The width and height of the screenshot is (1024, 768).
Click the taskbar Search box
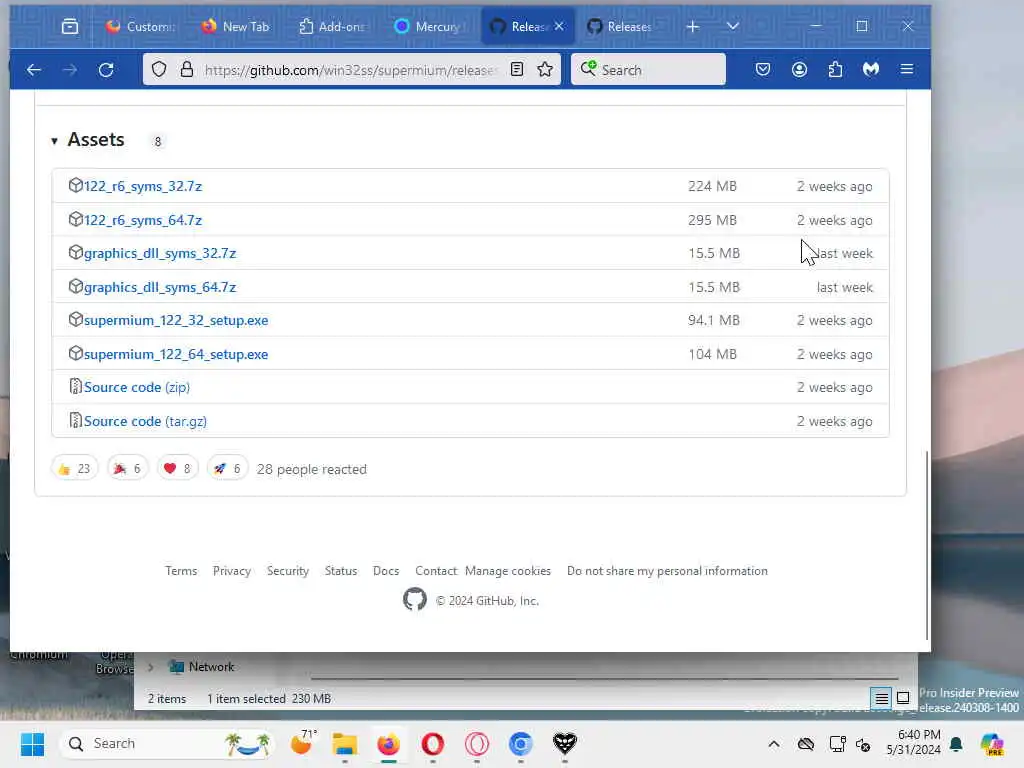(167, 743)
